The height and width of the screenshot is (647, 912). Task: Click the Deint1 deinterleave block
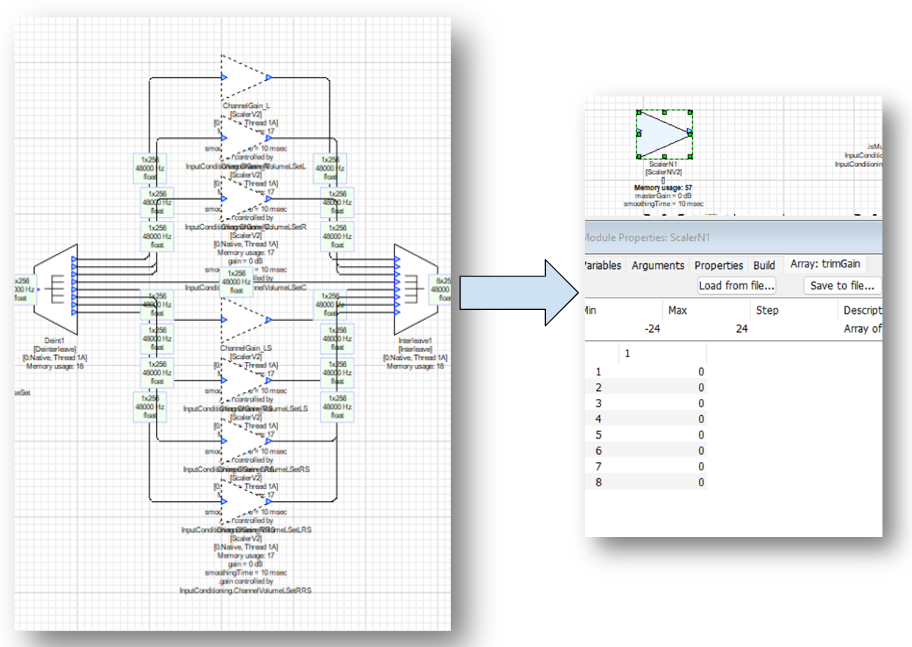(x=48, y=290)
